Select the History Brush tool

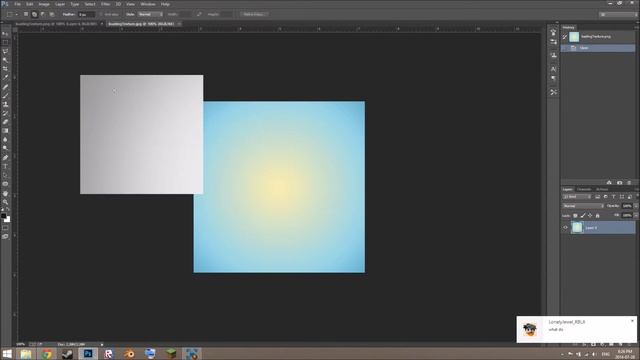(5, 113)
